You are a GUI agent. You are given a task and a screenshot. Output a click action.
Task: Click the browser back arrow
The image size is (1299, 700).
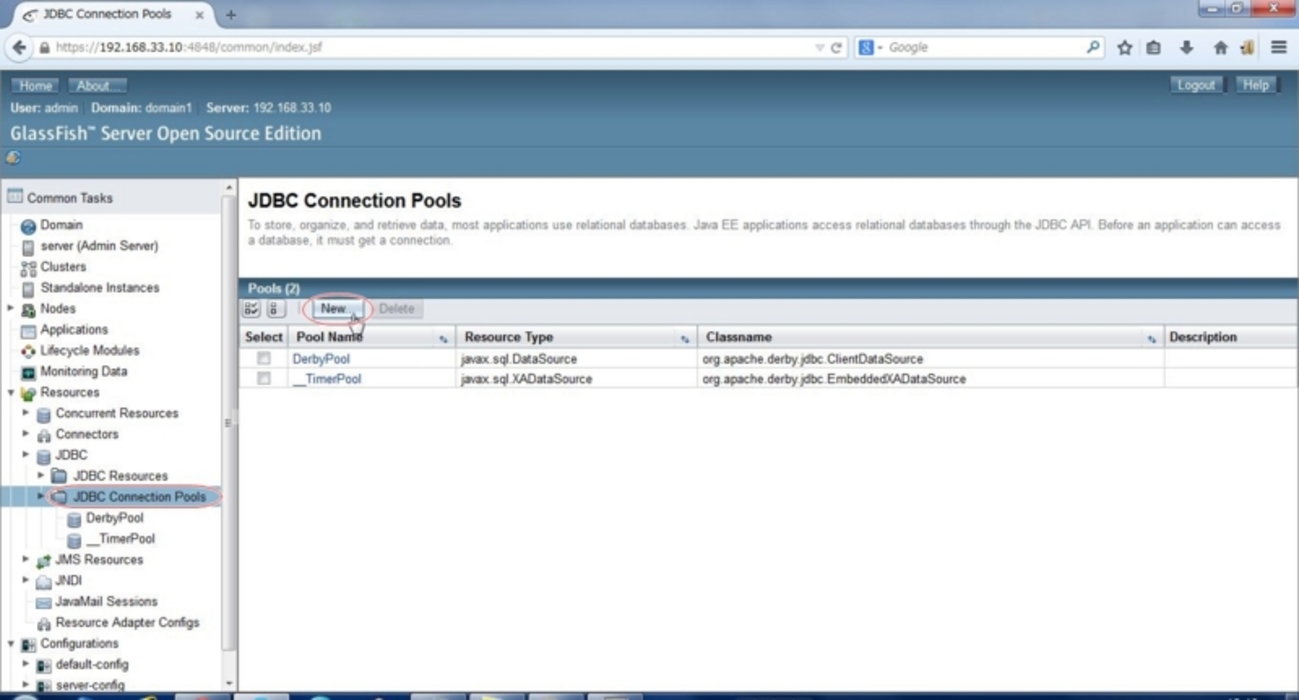click(19, 47)
